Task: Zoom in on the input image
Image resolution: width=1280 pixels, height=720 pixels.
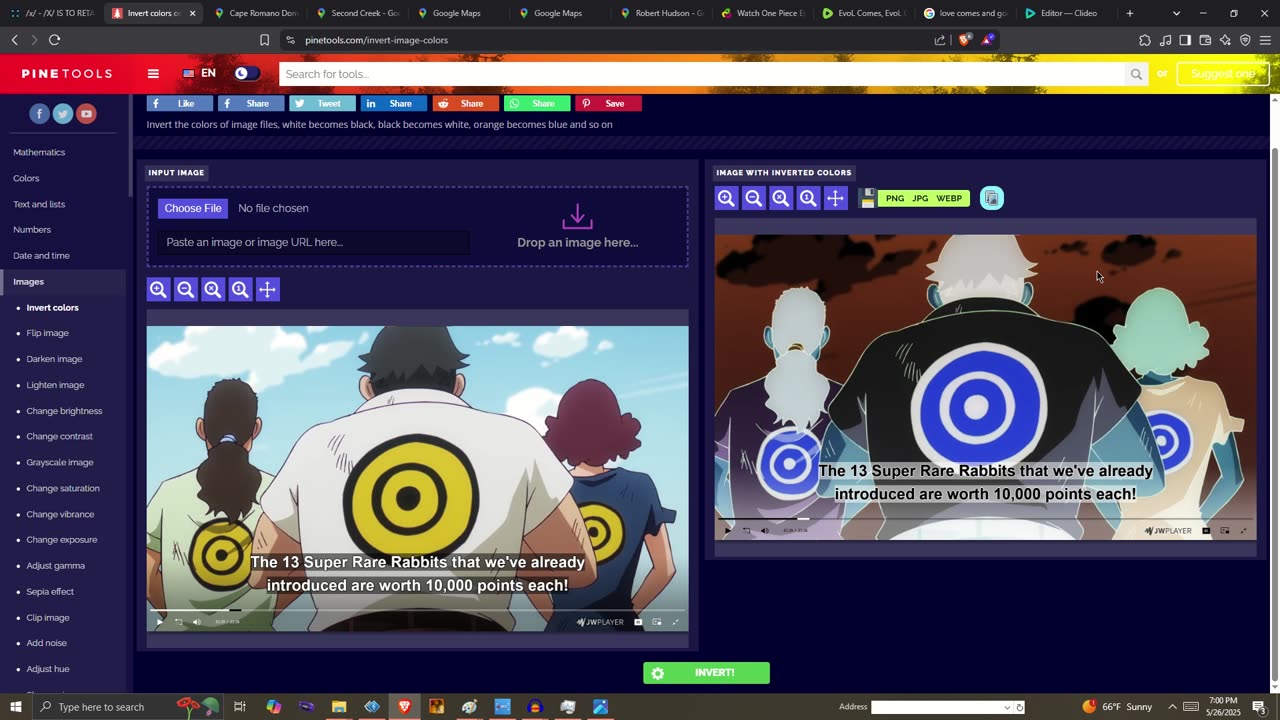Action: [158, 289]
